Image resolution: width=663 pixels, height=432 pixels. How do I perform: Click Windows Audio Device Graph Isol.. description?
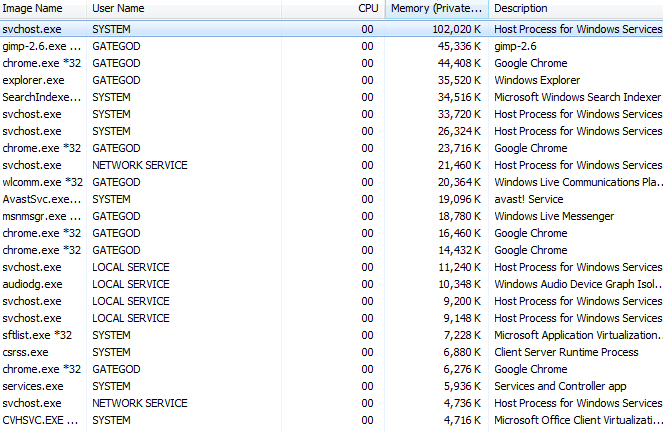point(578,284)
